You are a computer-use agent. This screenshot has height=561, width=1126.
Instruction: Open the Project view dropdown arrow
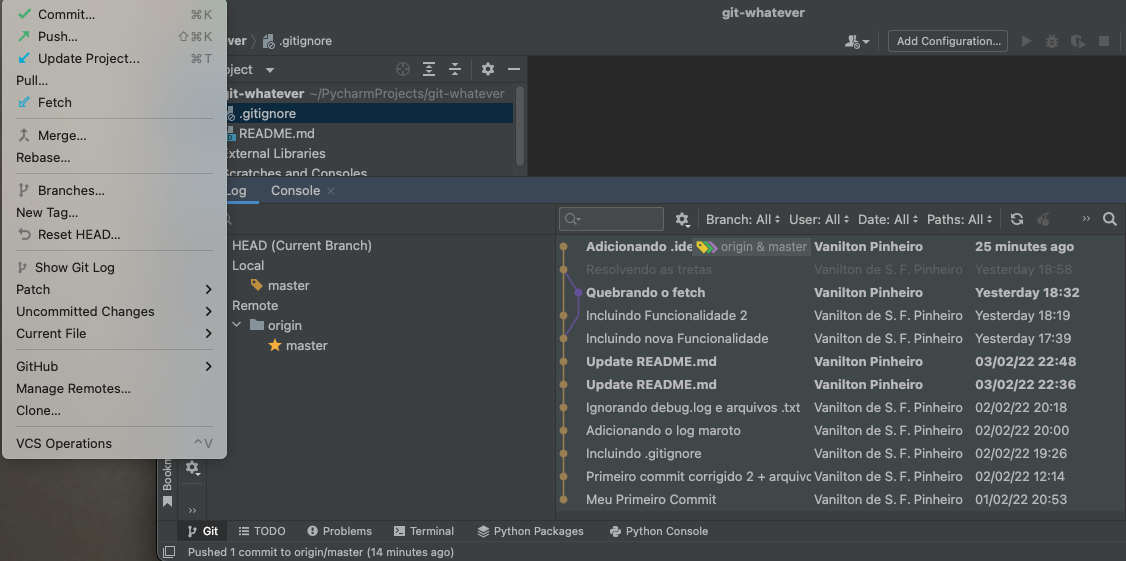tap(270, 70)
